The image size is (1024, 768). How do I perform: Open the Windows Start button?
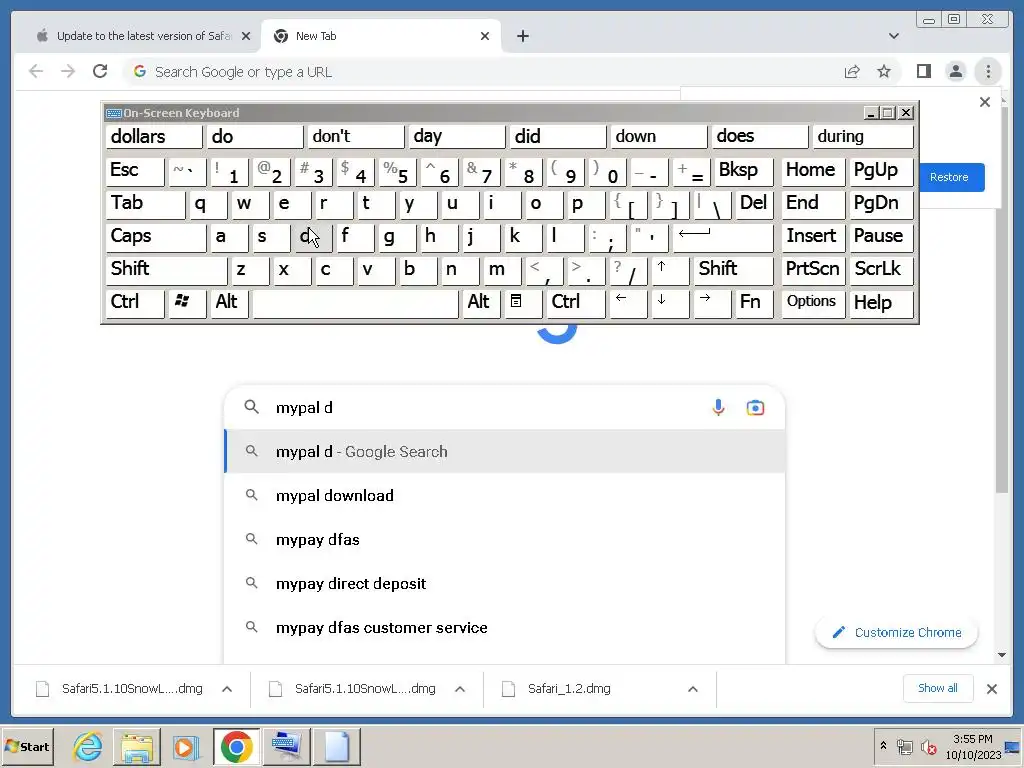tap(27, 746)
